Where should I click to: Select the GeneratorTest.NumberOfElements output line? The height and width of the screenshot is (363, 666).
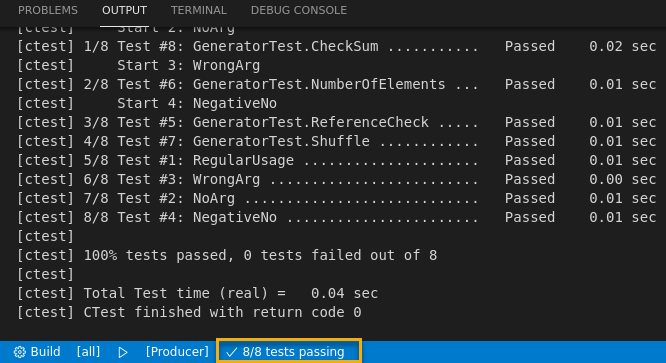337,84
